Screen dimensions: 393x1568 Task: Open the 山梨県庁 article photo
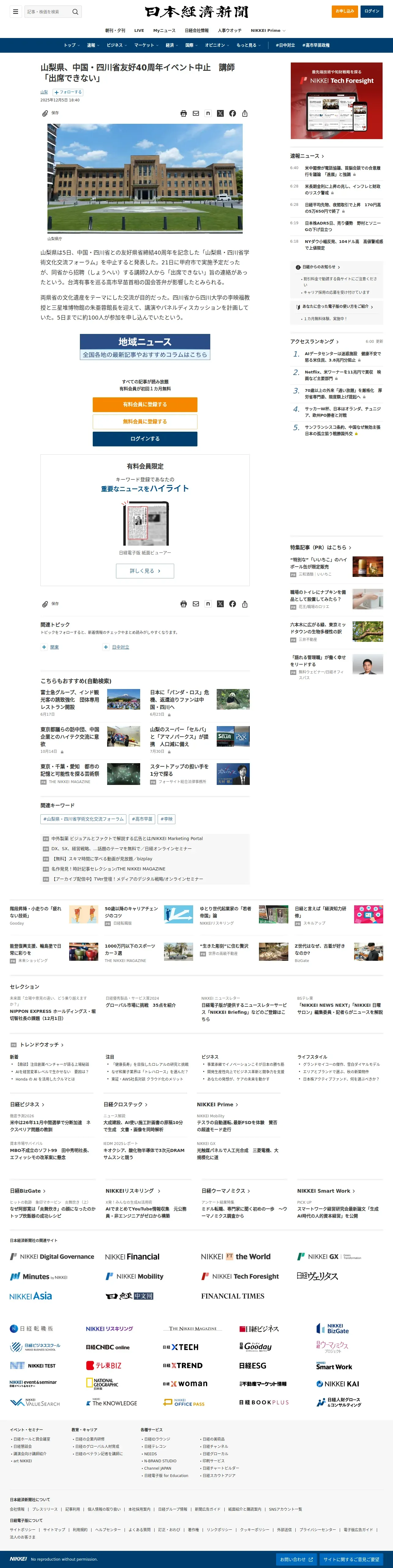(145, 178)
